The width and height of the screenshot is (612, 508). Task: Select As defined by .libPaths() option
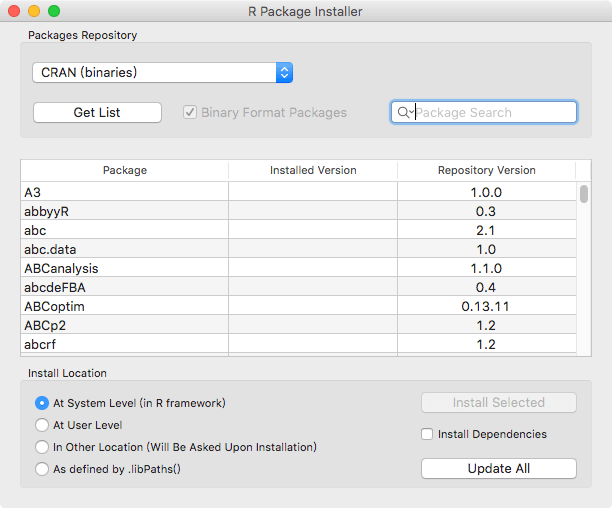click(x=42, y=469)
